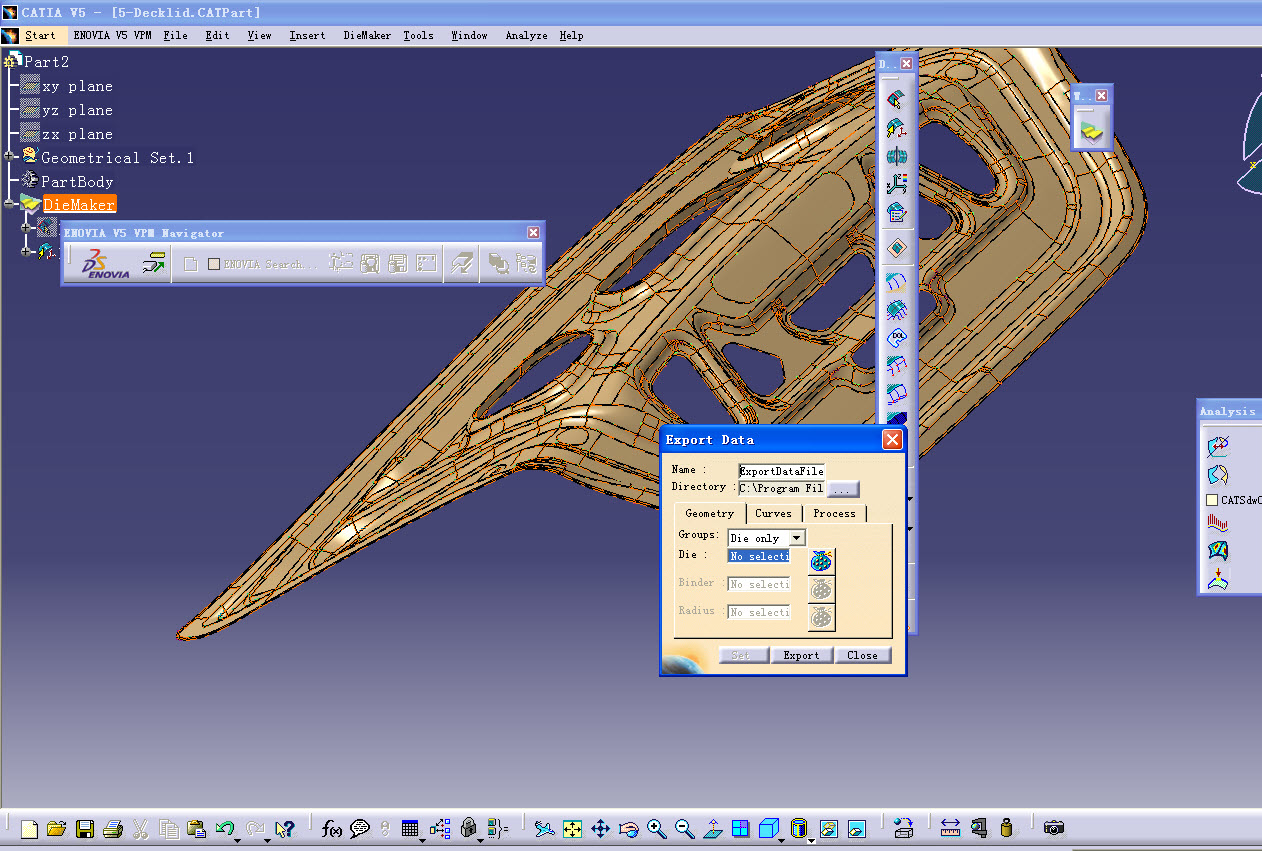This screenshot has width=1262, height=851.
Task: Open the Insert menu
Action: point(307,35)
